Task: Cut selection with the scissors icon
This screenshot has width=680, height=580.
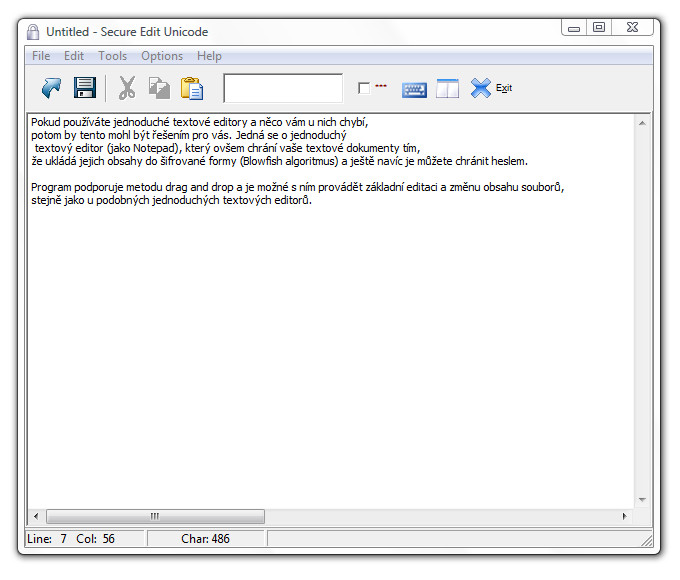Action: point(127,88)
